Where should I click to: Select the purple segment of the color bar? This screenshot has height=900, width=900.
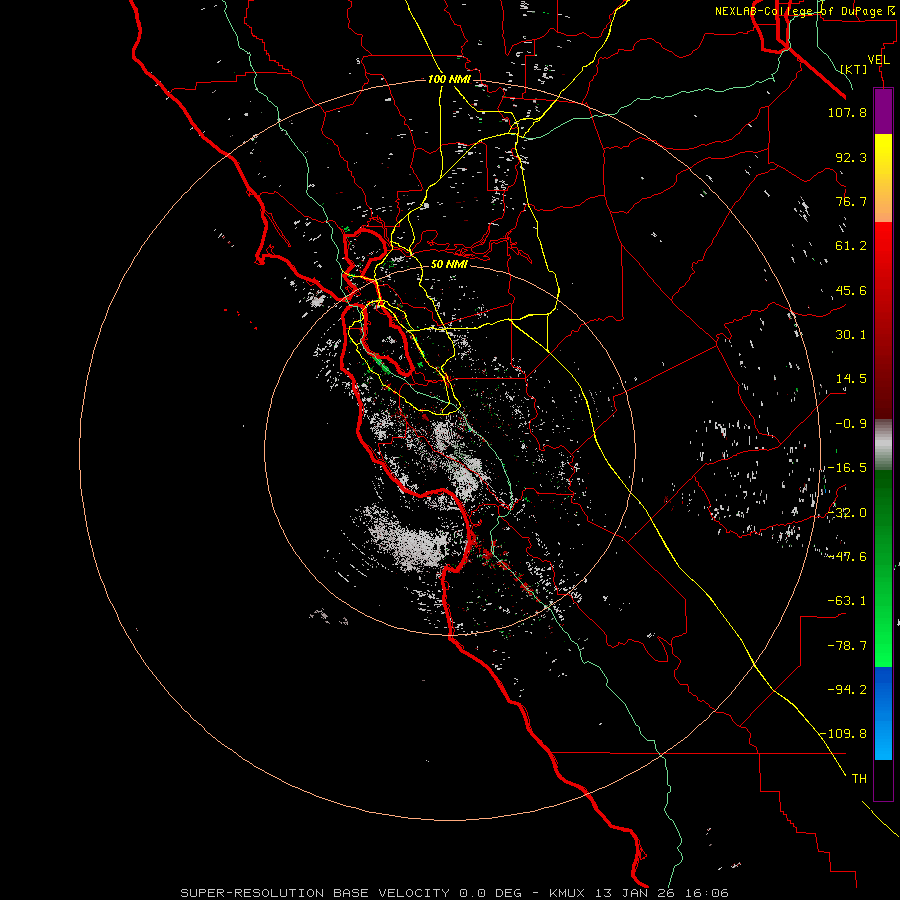coord(883,111)
